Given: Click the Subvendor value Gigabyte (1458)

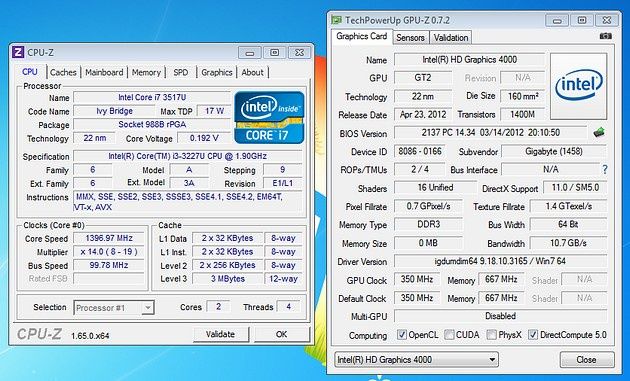Looking at the screenshot, I should pyautogui.click(x=554, y=151).
